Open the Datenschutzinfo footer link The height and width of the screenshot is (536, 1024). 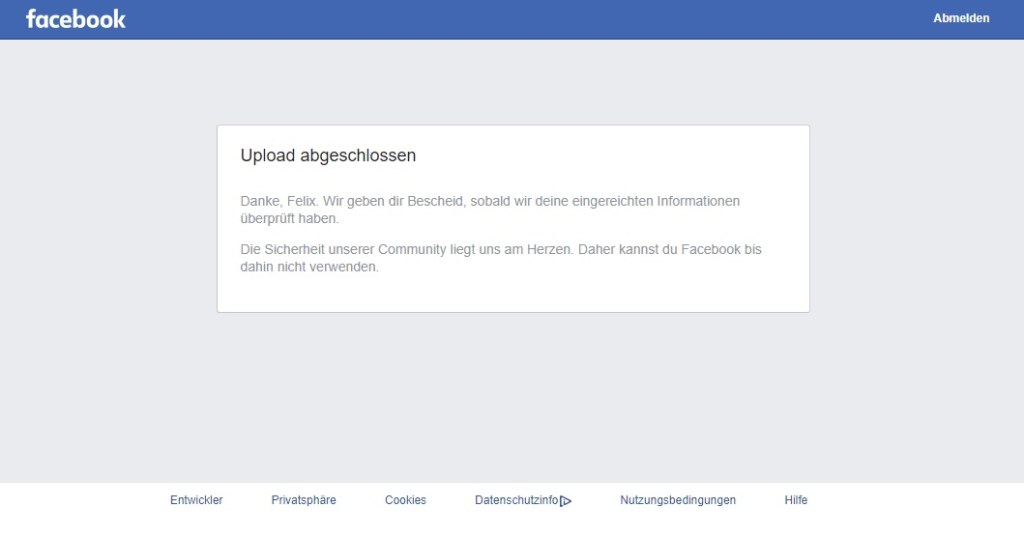(x=516, y=500)
